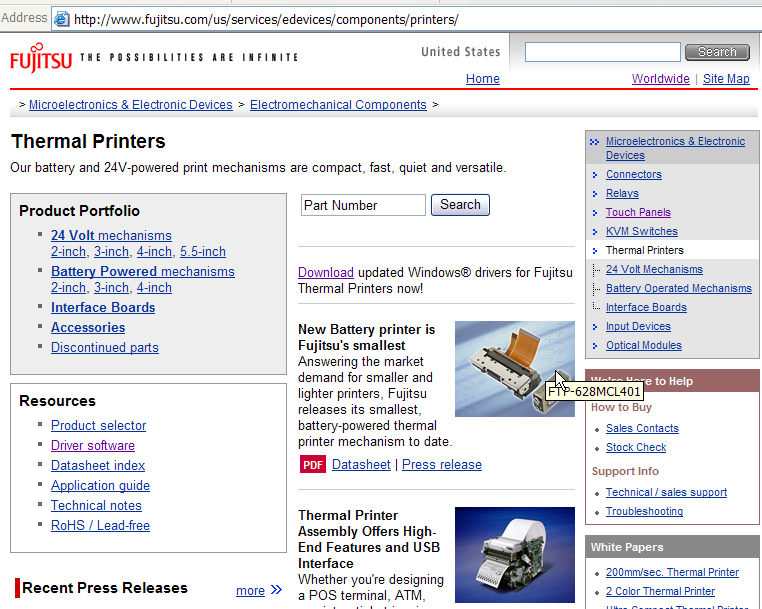Open Application guide resource
Screen dimensions: 762x609
tap(101, 485)
